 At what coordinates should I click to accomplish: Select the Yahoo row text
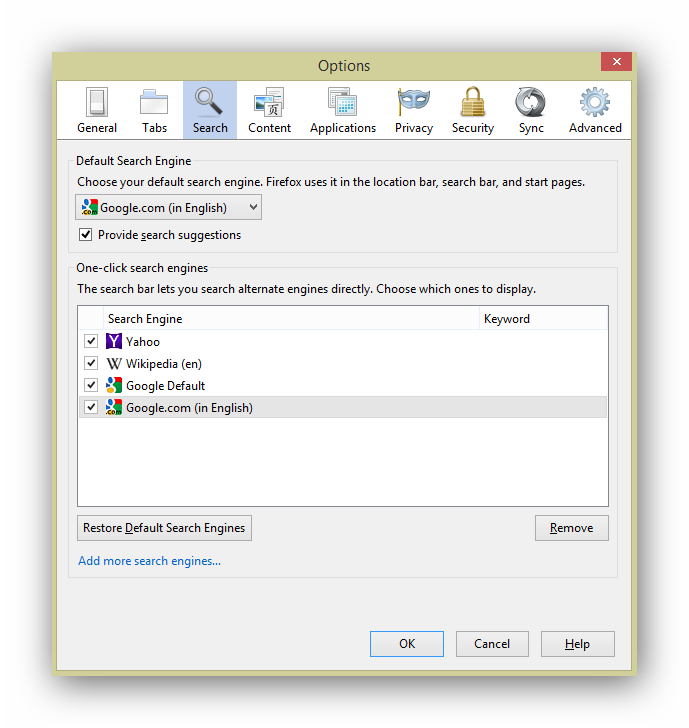click(143, 342)
